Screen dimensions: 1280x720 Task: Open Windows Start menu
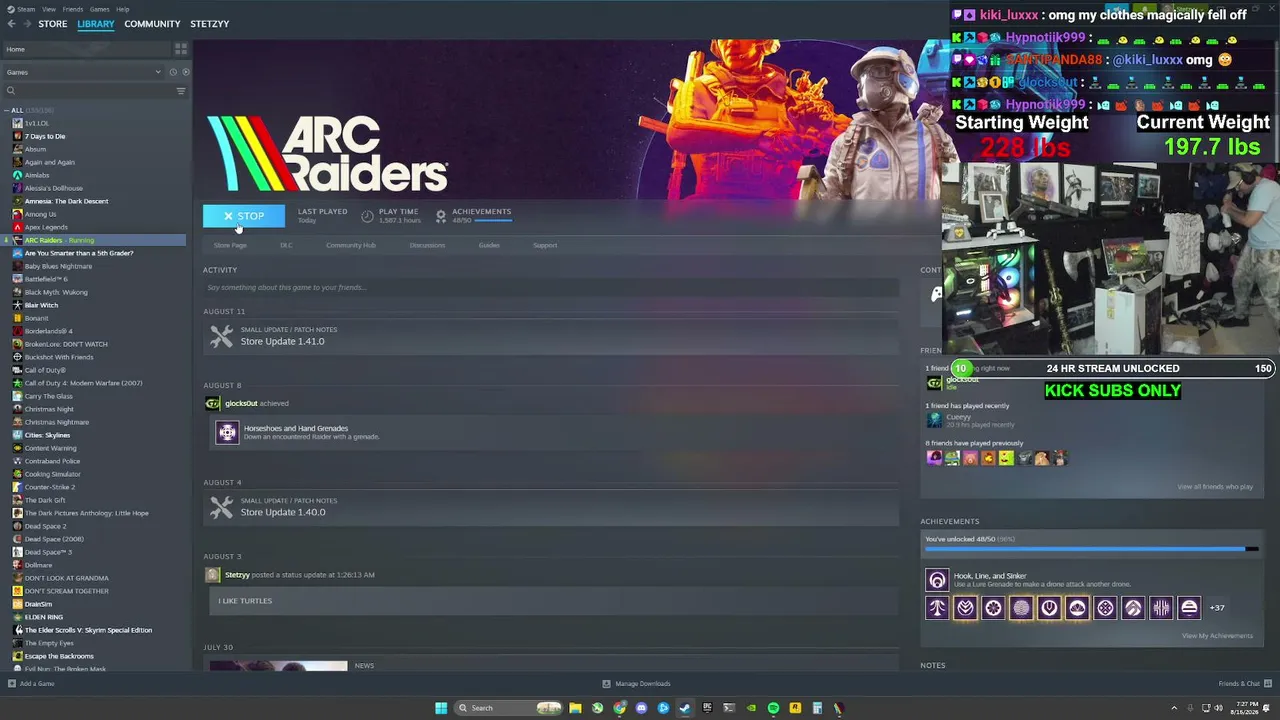click(441, 708)
